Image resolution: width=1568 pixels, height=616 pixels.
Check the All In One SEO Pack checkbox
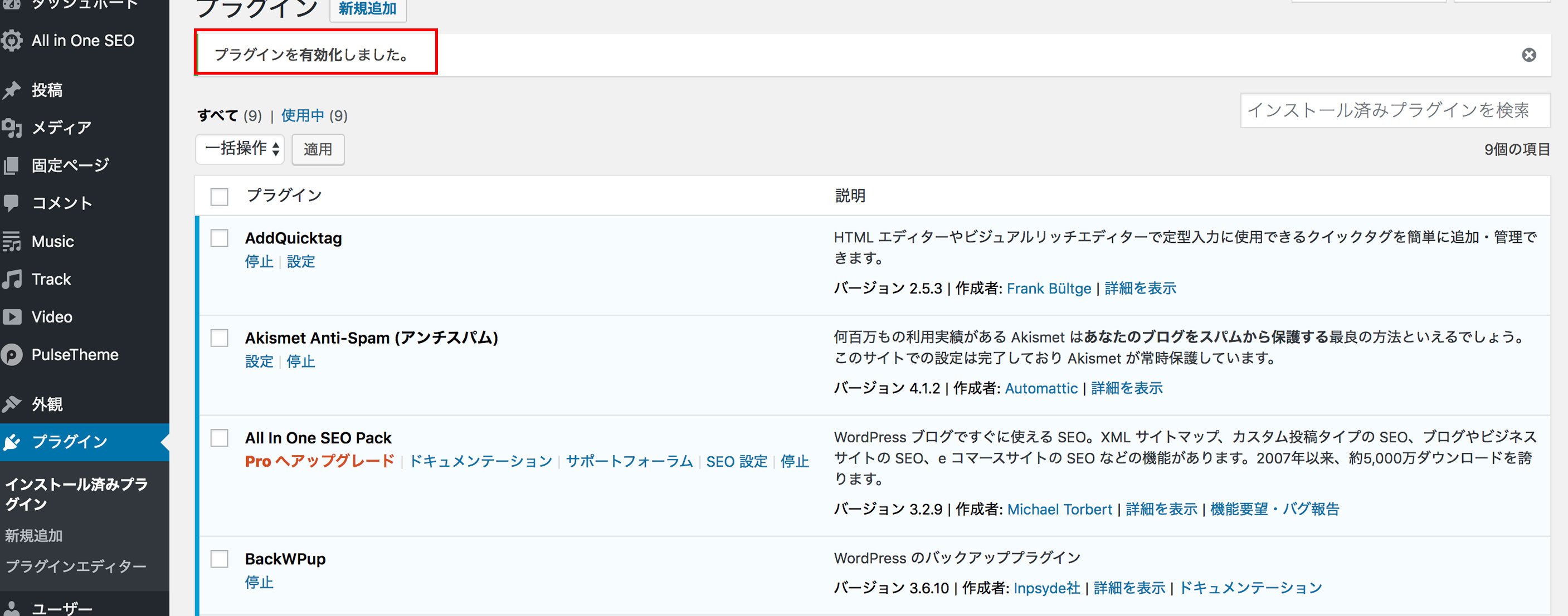(219, 438)
